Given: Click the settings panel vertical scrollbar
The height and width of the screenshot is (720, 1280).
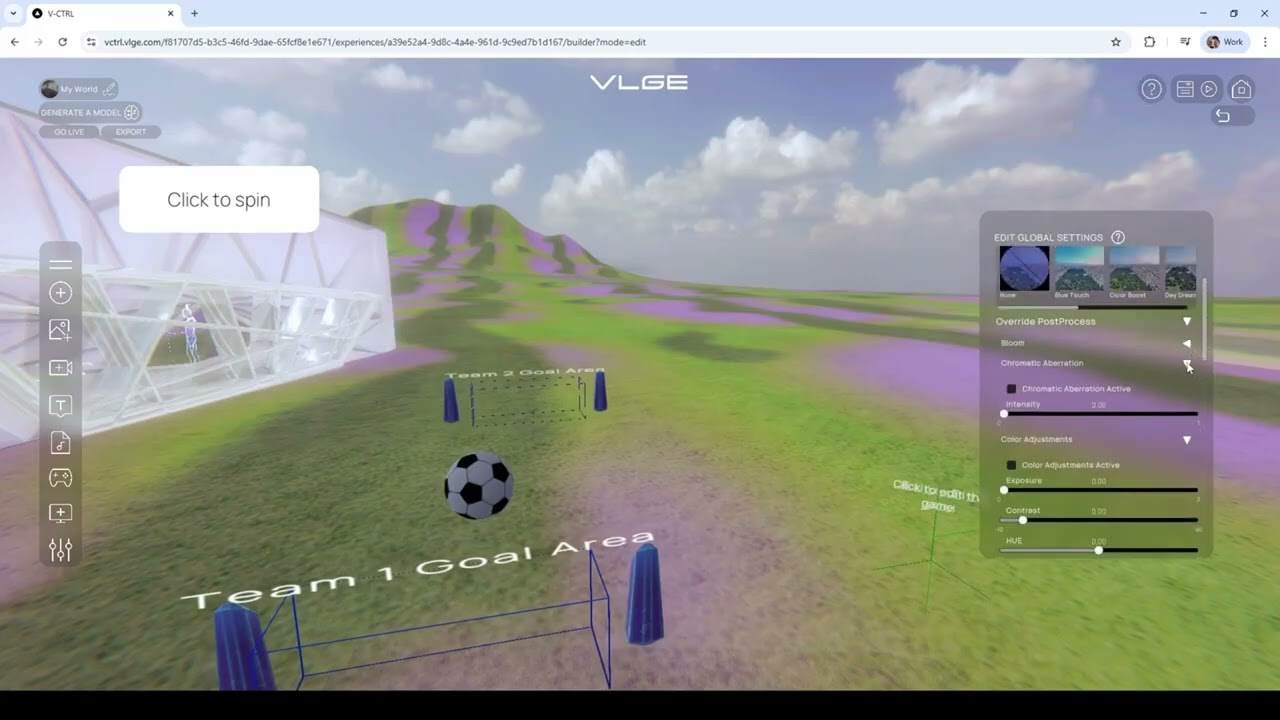Looking at the screenshot, I should click(x=1205, y=320).
